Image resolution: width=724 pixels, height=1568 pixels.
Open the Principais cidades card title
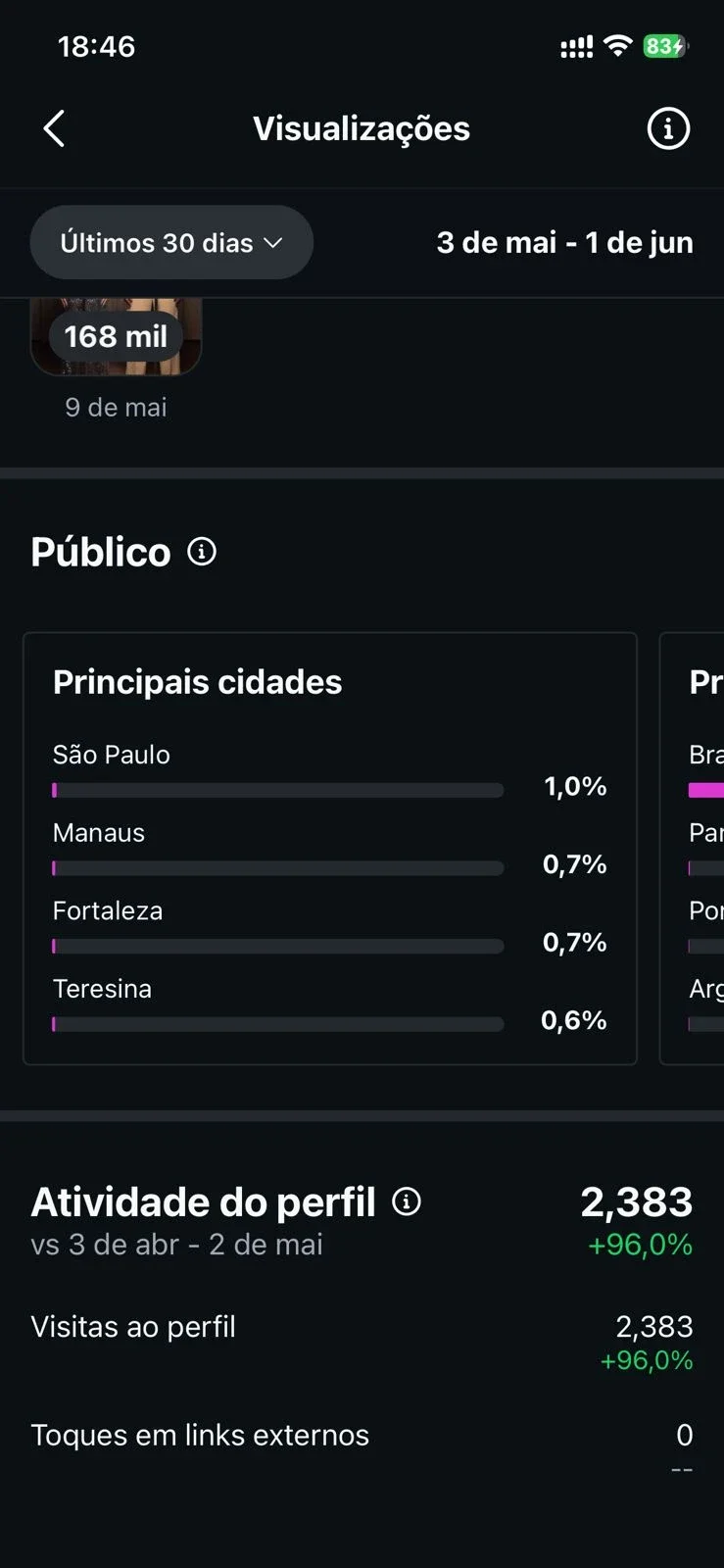[x=197, y=682]
